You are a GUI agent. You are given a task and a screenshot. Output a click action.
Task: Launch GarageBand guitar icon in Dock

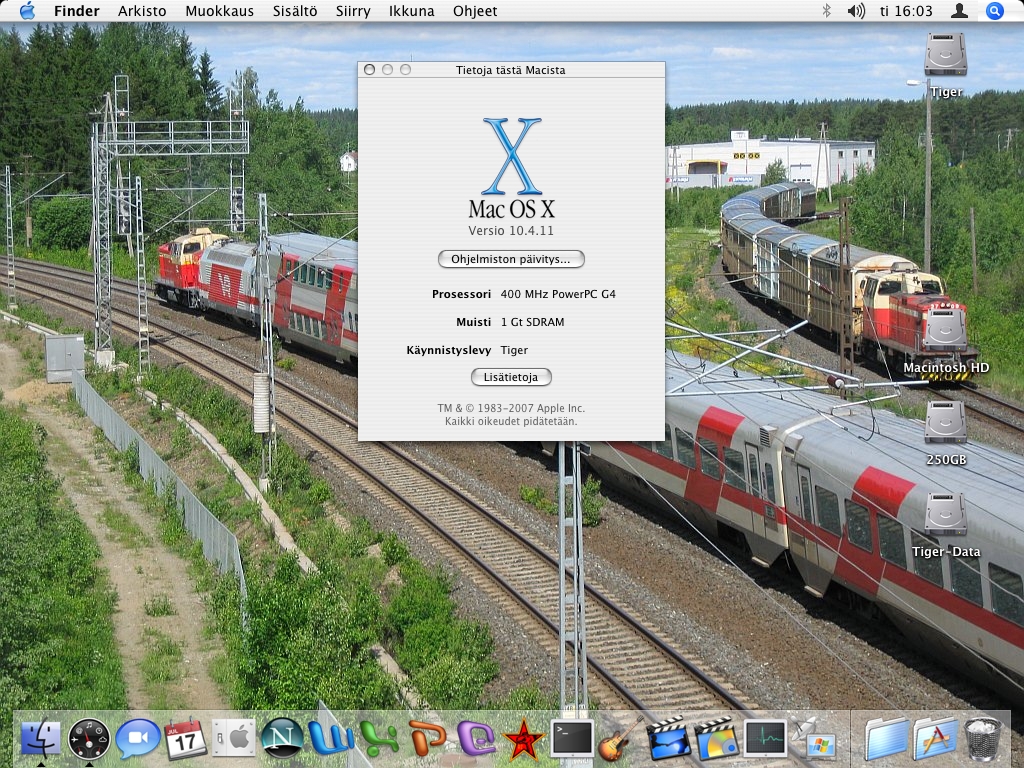pyautogui.click(x=620, y=739)
